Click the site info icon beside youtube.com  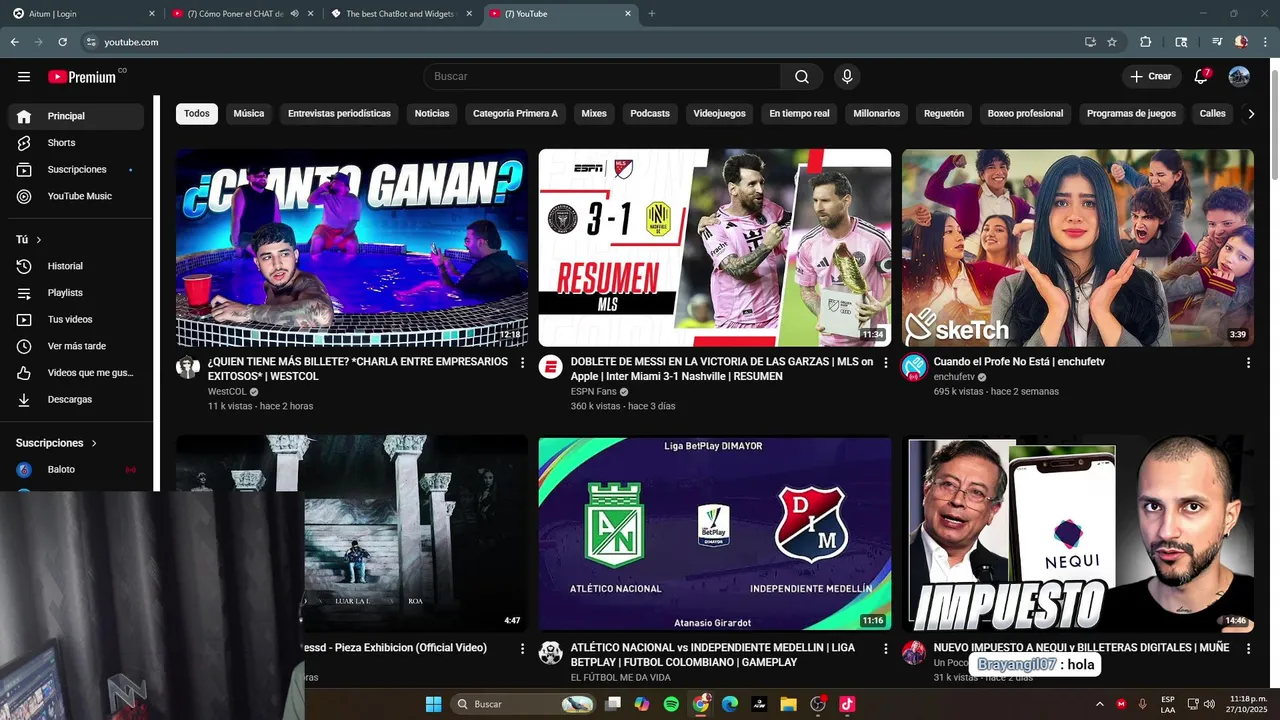pyautogui.click(x=91, y=42)
